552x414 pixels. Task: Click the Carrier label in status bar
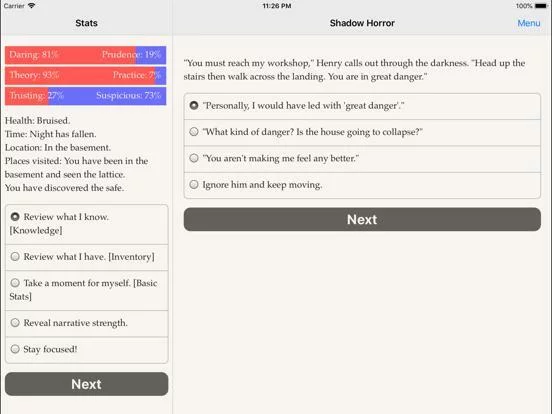tap(14, 6)
